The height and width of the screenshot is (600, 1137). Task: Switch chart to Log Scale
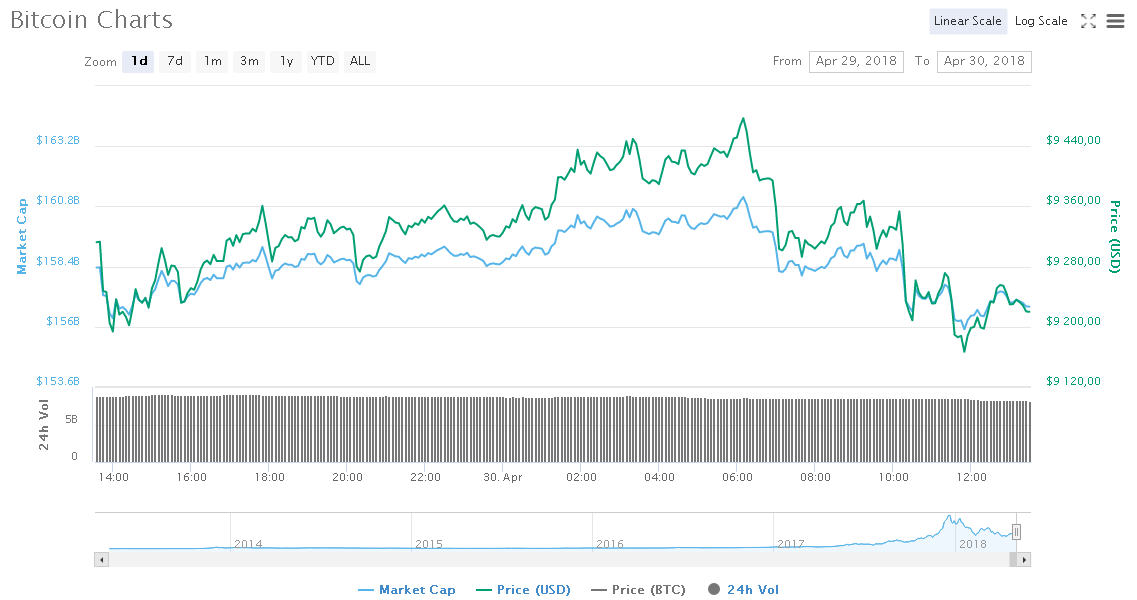[1041, 21]
